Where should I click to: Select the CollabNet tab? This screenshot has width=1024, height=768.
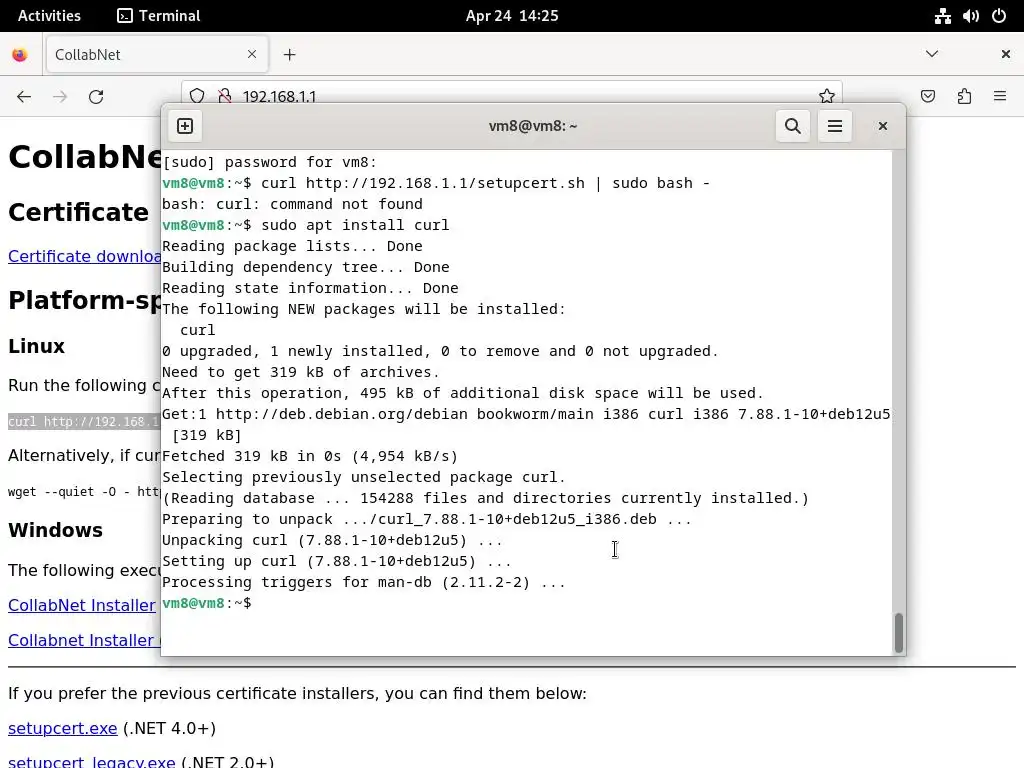pos(155,54)
